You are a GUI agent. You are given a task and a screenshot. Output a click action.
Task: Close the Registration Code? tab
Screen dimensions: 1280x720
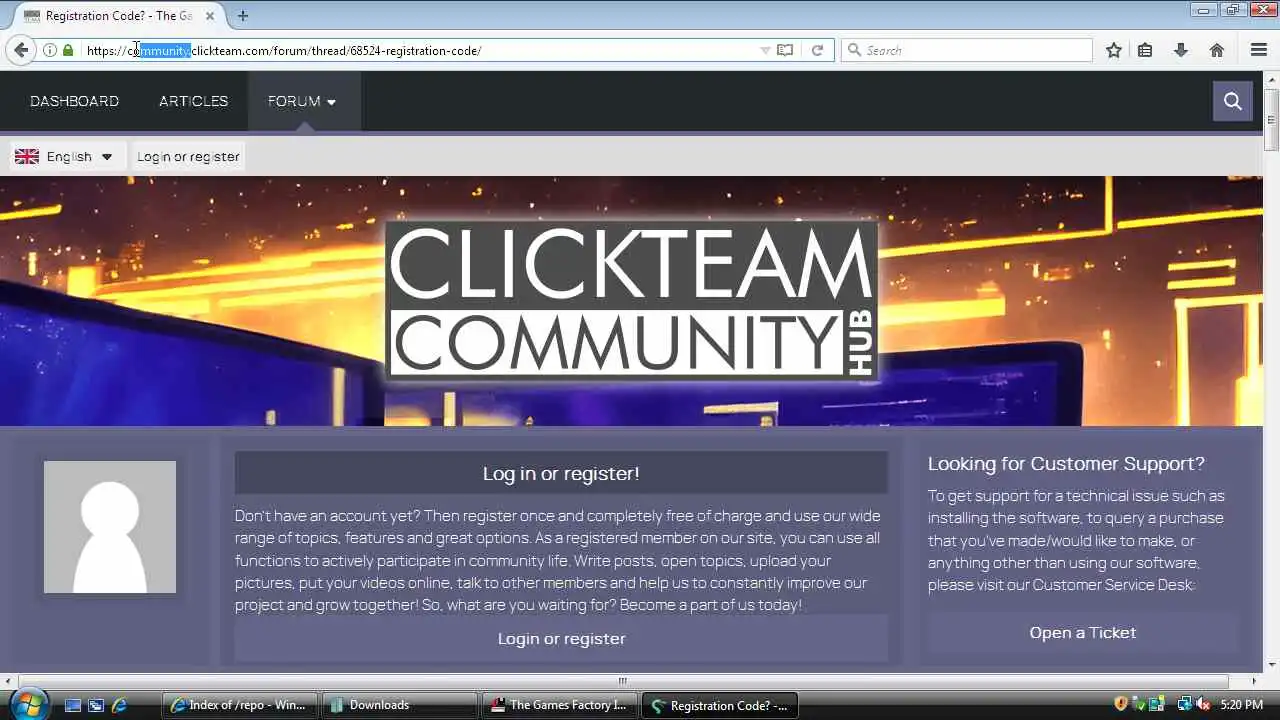coord(210,16)
